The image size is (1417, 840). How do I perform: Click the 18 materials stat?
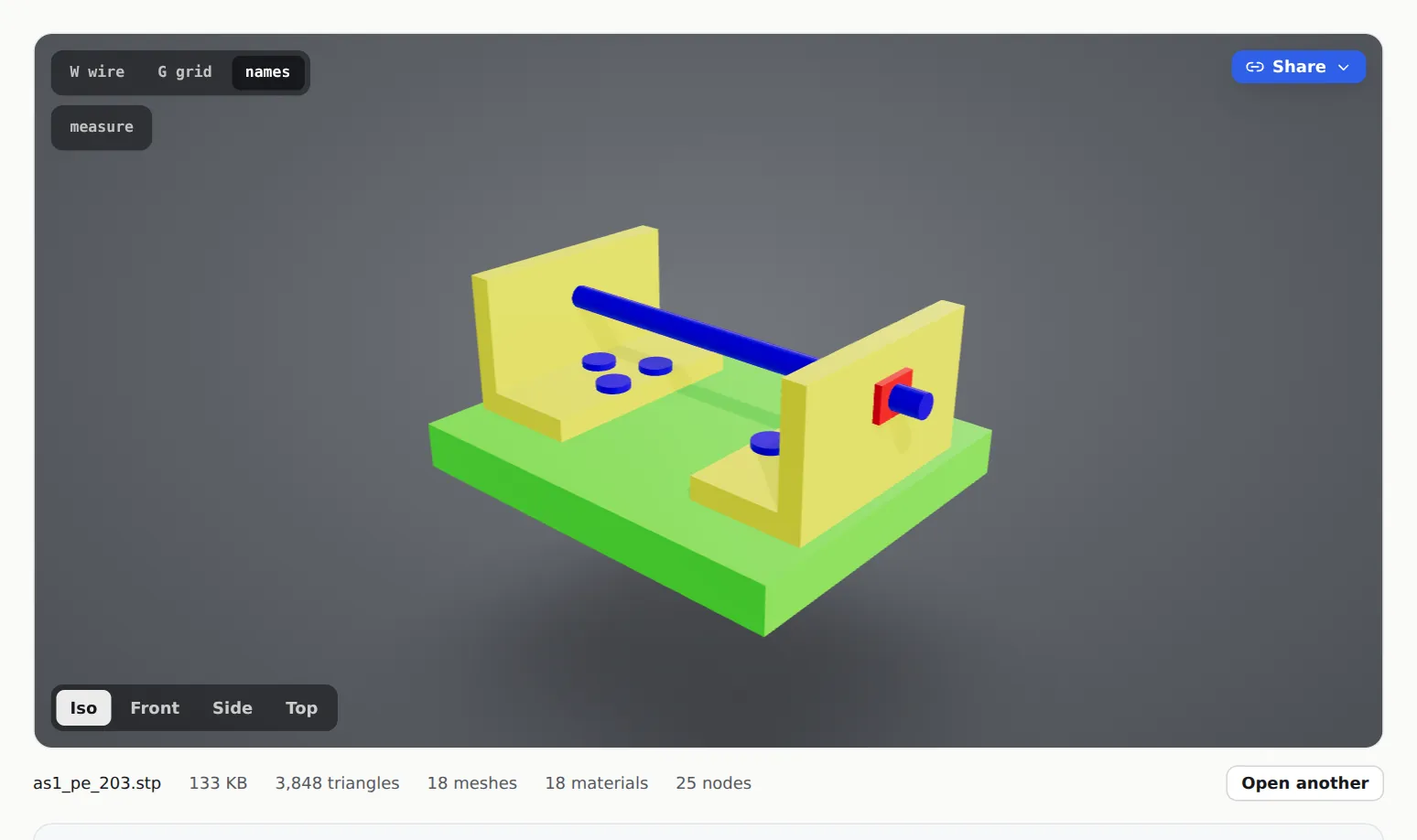pos(597,783)
